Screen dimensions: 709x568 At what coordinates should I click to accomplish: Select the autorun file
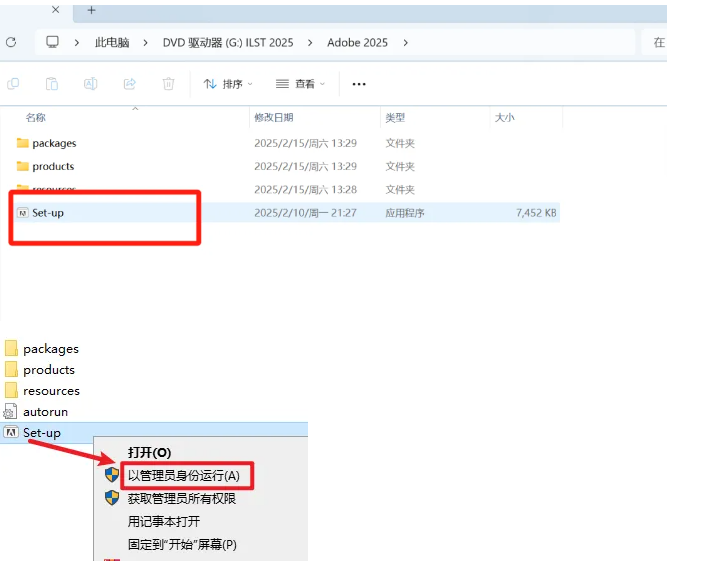tap(36, 412)
